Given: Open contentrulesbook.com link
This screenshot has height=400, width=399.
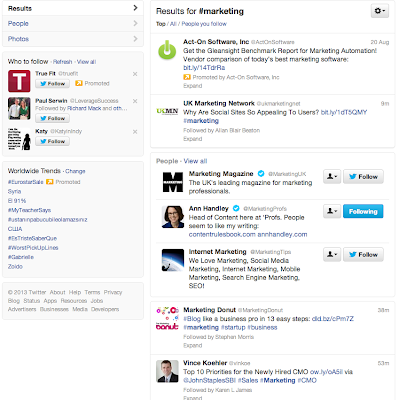Looking at the screenshot, I should click(222, 234).
